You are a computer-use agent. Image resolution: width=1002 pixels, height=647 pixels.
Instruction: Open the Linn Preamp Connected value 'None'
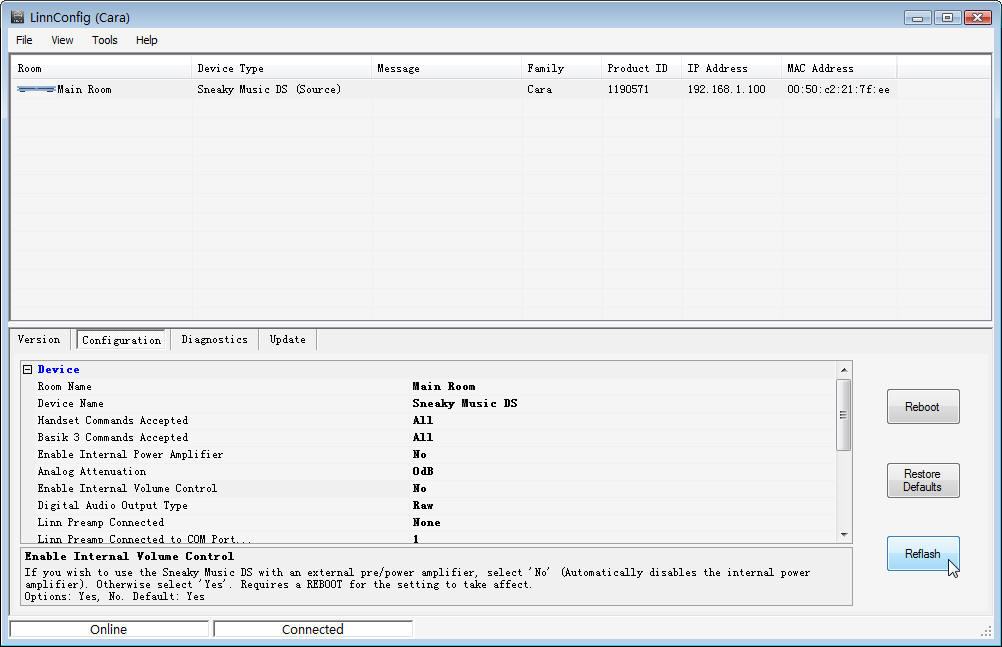tap(426, 522)
